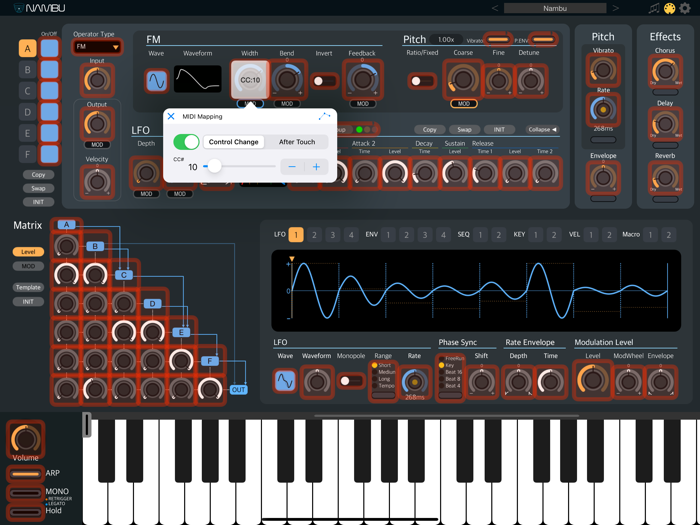The image size is (700, 525).
Task: Select operator B tab
Action: [x=28, y=70]
